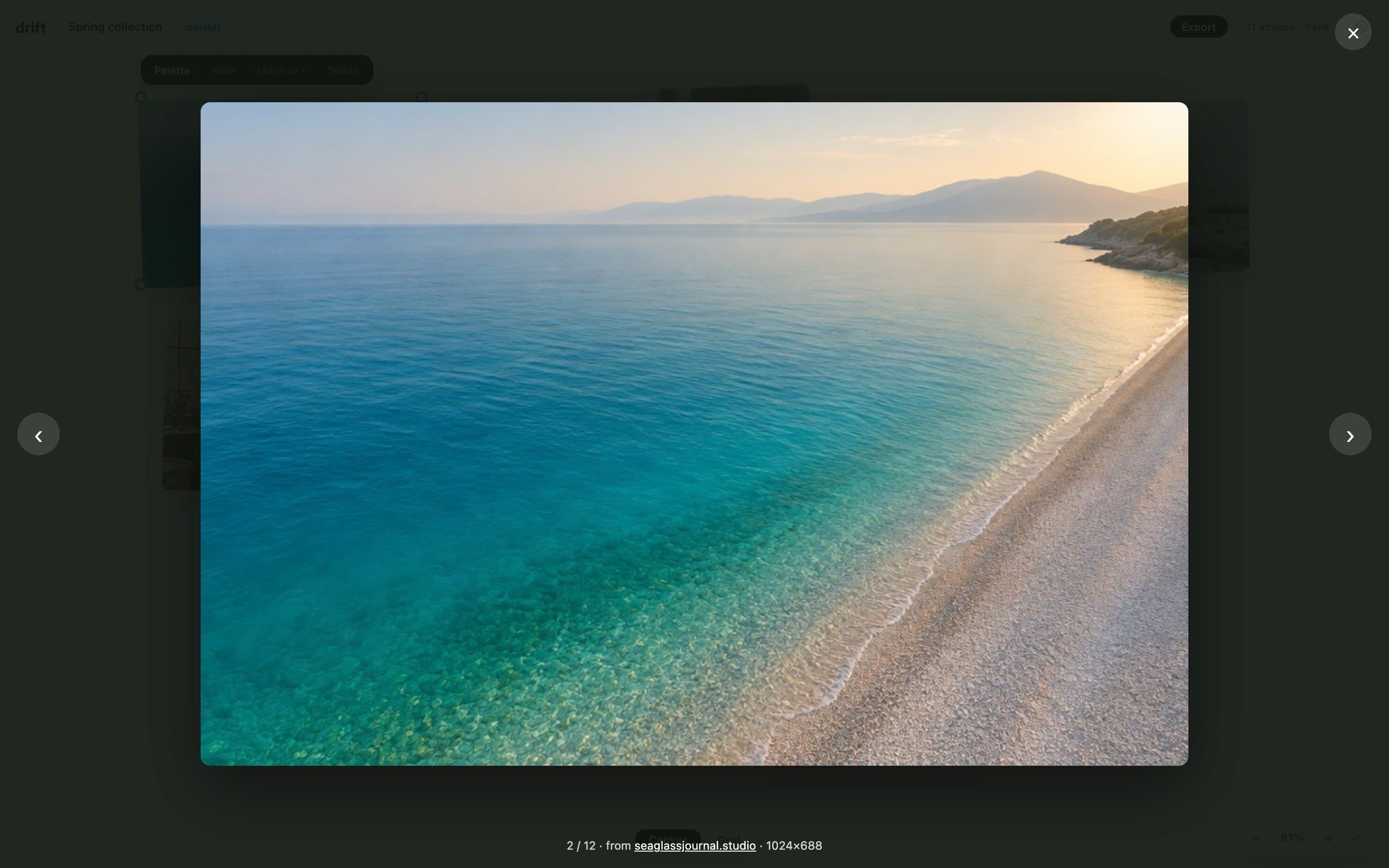The height and width of the screenshot is (868, 1389).
Task: Open the seaglassjournal.studio source link
Action: [x=694, y=846]
